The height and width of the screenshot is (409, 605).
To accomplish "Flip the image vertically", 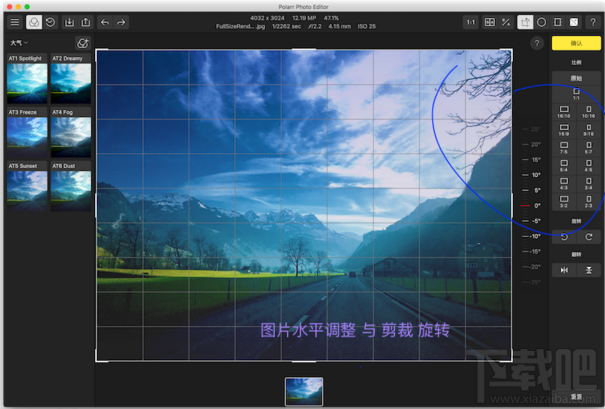I will pyautogui.click(x=588, y=270).
